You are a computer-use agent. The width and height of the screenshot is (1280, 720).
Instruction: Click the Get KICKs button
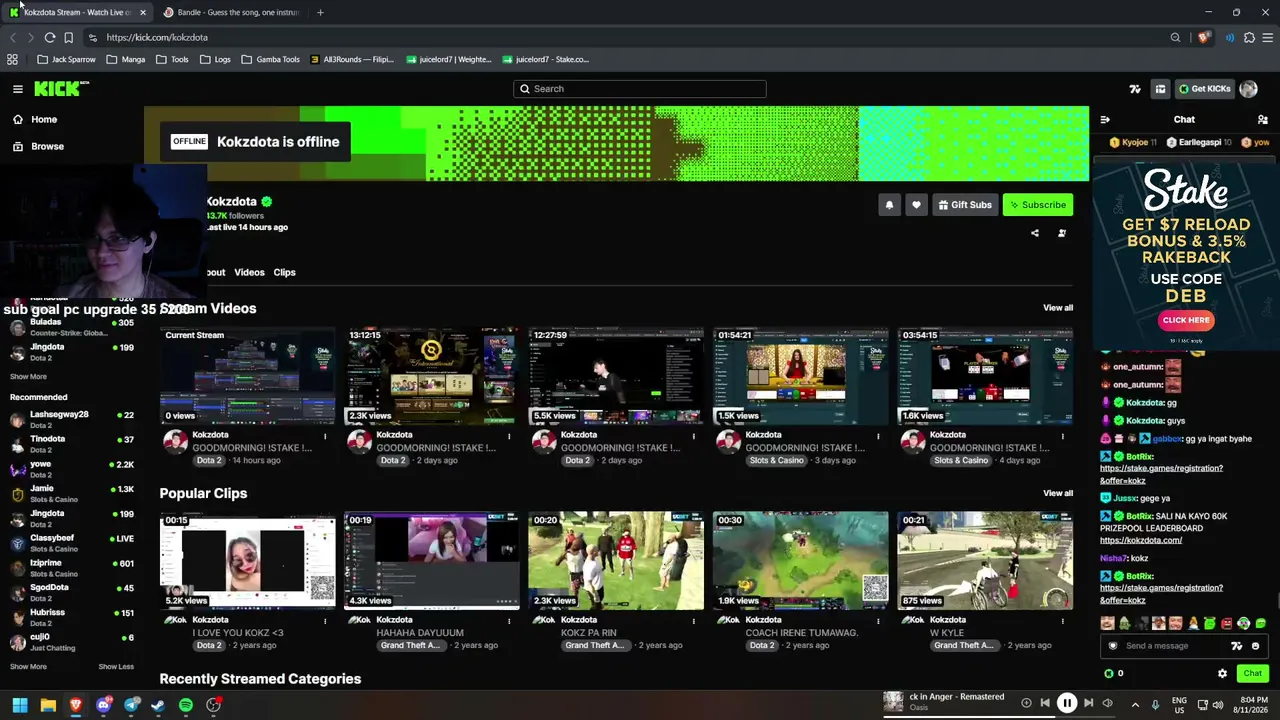(1204, 89)
